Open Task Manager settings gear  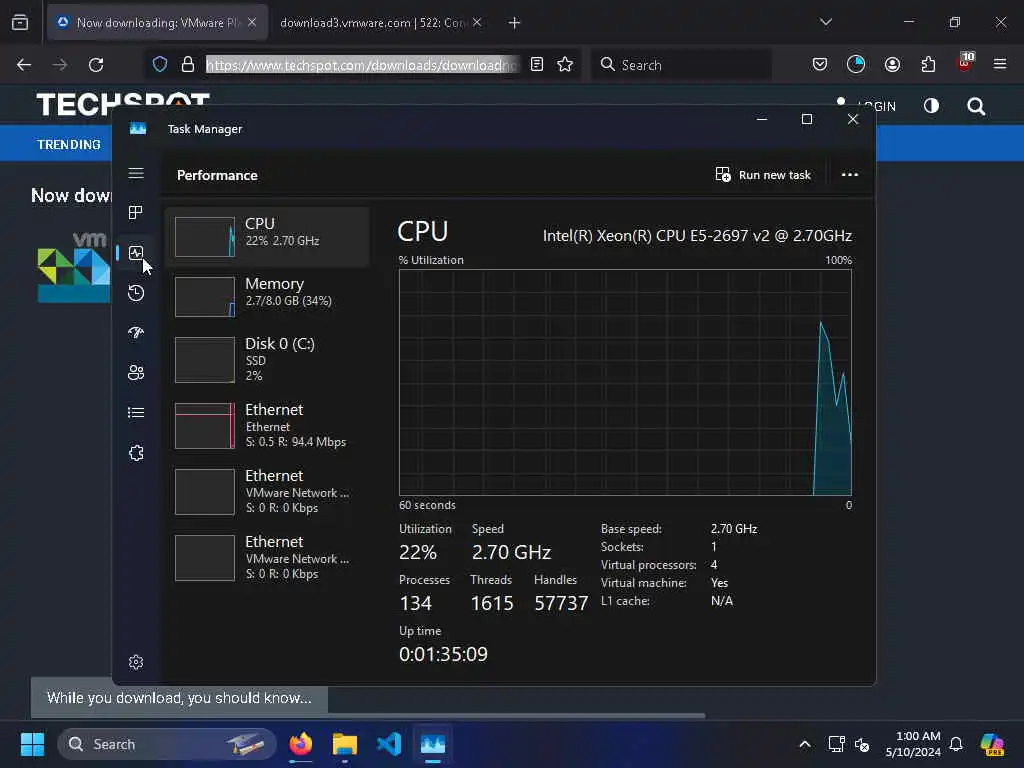pos(136,662)
